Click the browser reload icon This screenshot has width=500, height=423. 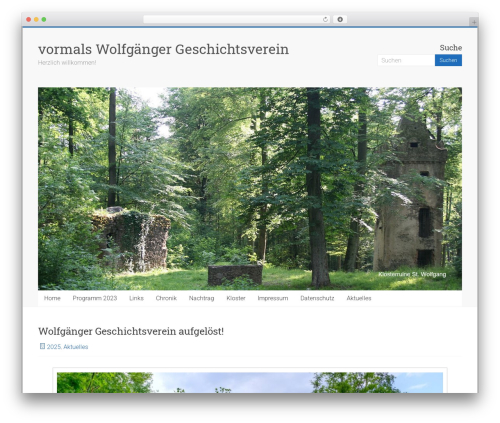[325, 19]
